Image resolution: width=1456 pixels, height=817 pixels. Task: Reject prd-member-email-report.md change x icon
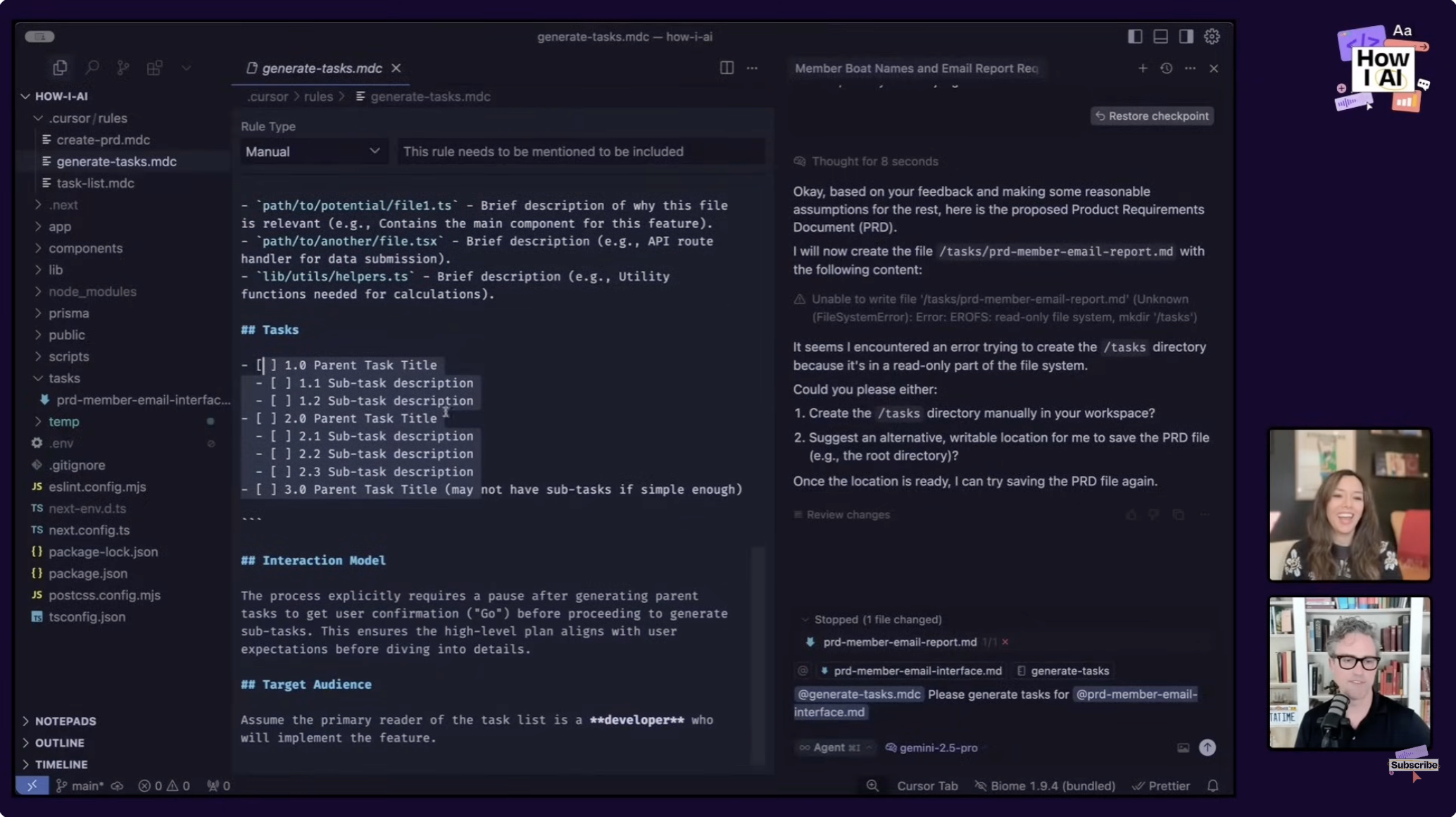pyautogui.click(x=1005, y=642)
